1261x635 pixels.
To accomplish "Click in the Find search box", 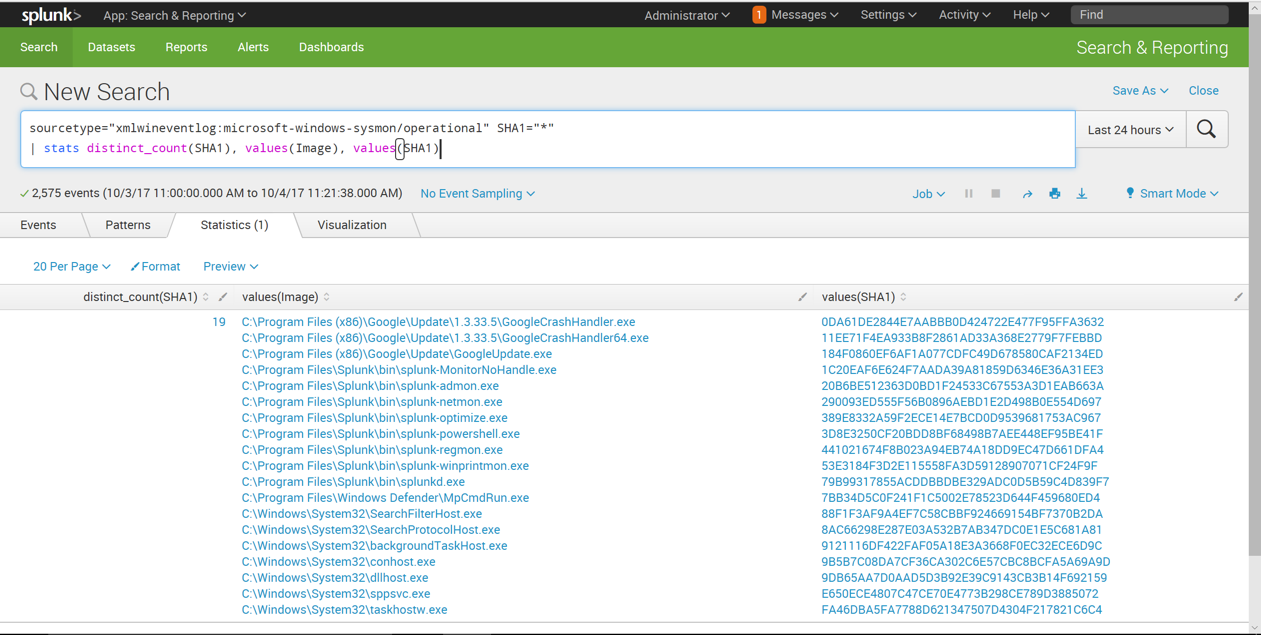I will click(1148, 15).
